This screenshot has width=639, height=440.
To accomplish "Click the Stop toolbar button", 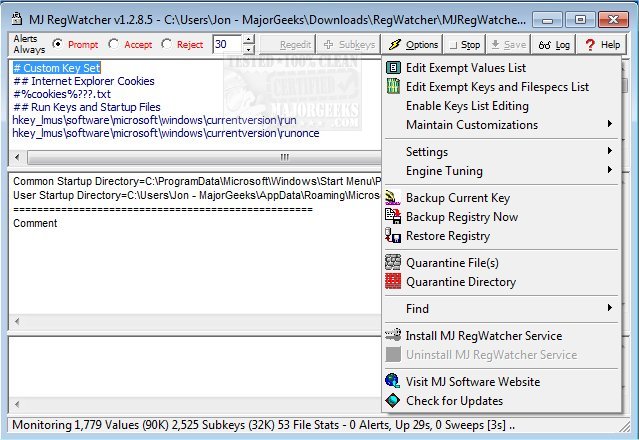I will (465, 45).
